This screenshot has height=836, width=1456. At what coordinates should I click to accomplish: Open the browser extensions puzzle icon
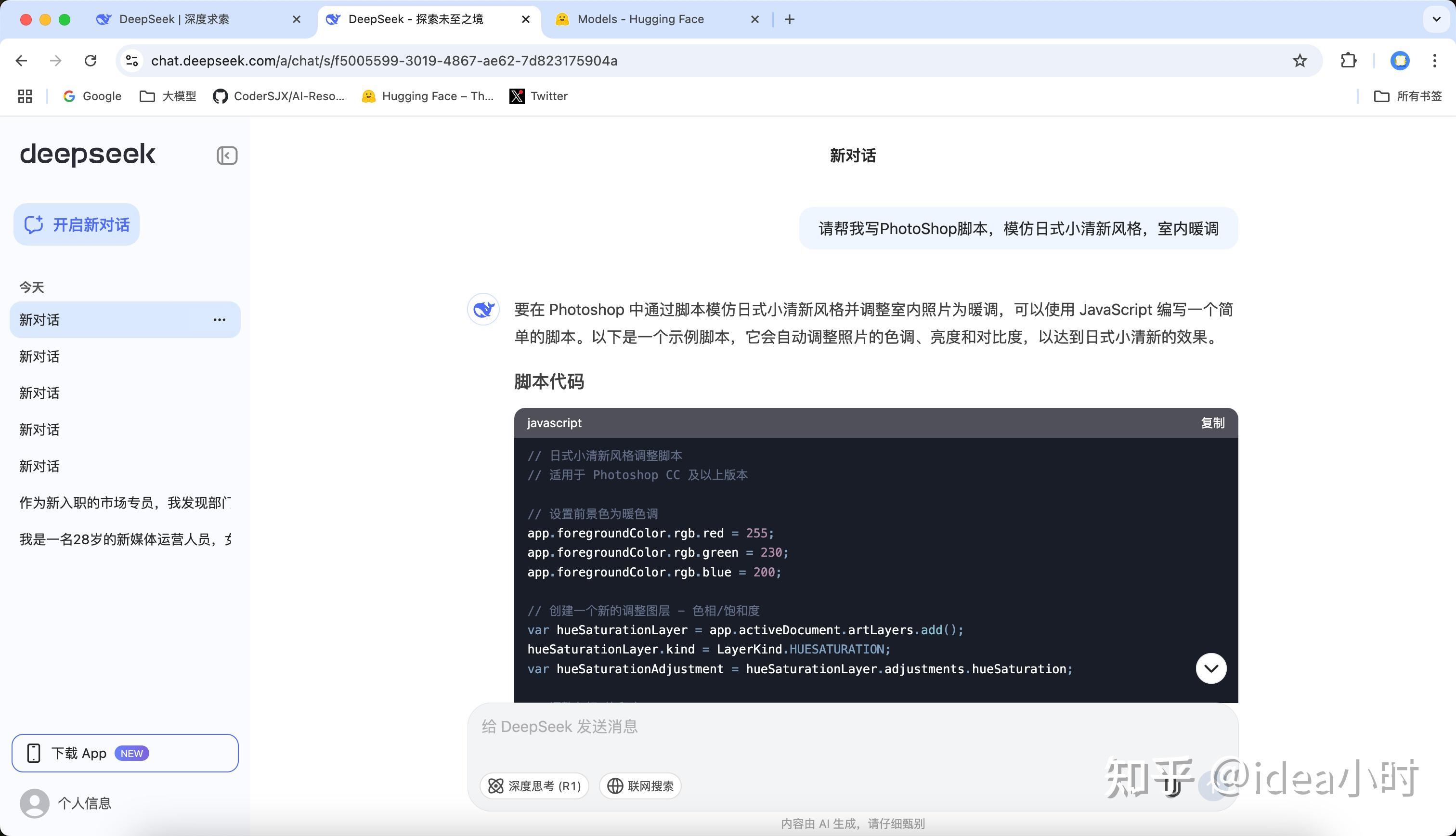tap(1348, 61)
